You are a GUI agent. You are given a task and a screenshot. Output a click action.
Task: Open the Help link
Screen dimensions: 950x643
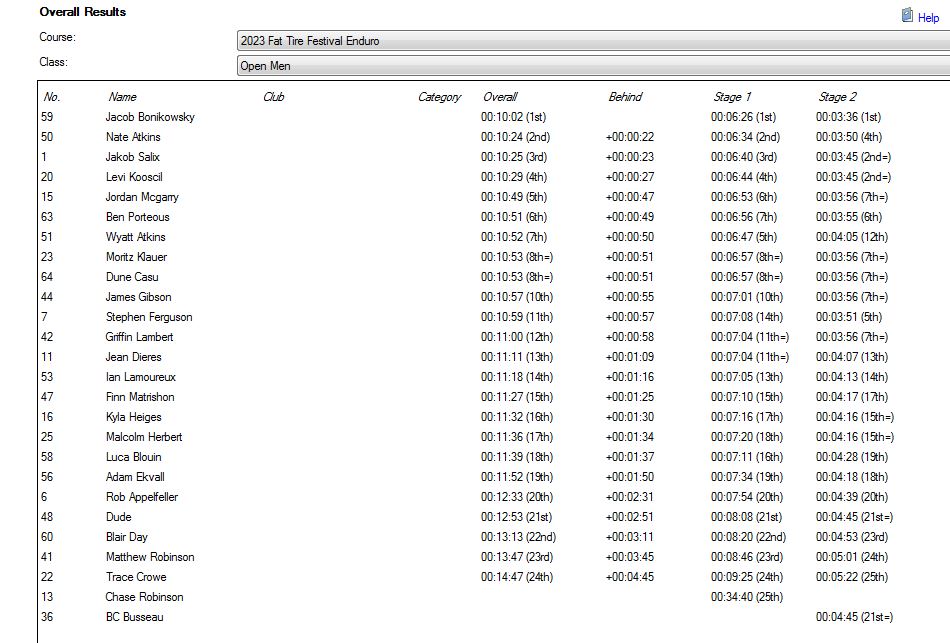928,17
